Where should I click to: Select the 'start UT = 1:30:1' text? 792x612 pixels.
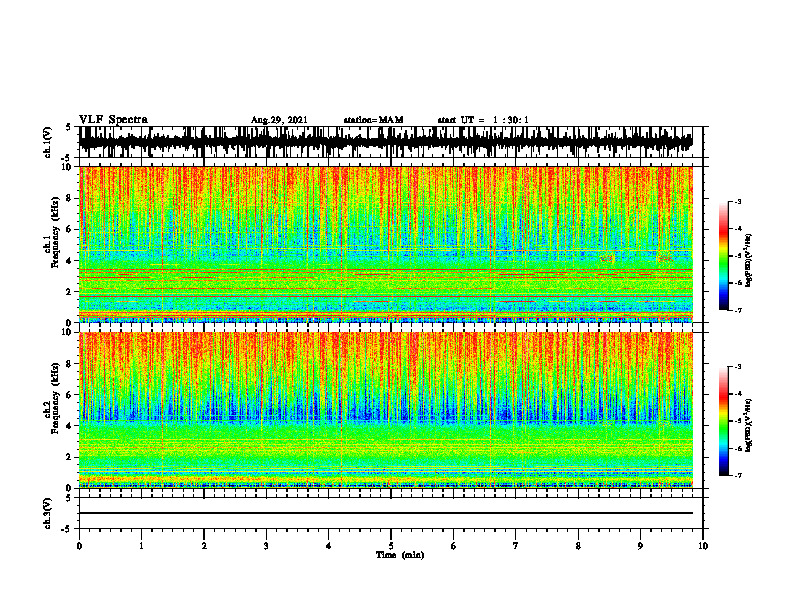click(483, 120)
